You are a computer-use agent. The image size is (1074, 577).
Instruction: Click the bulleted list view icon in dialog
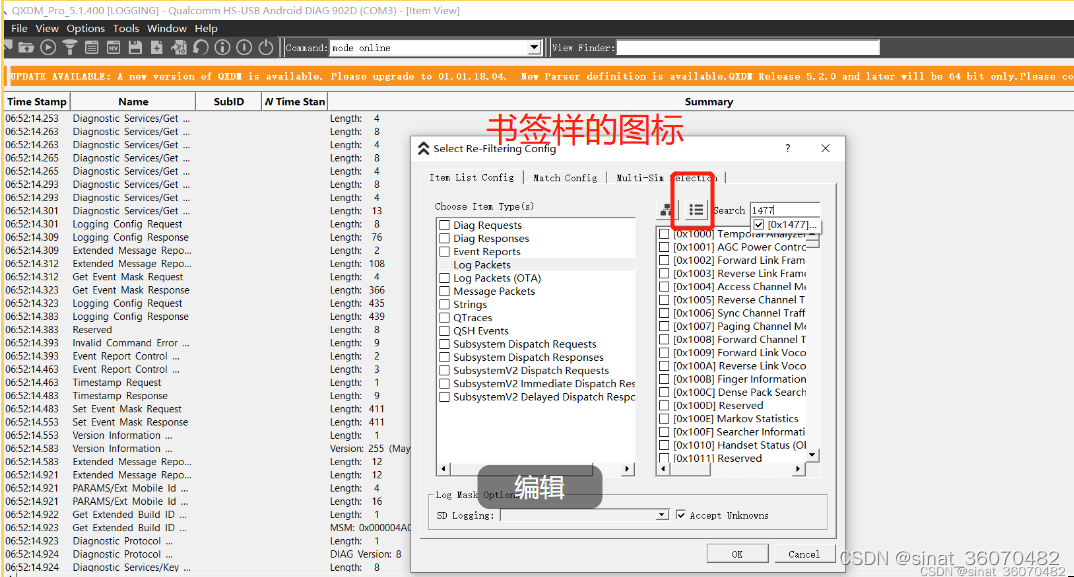pyautogui.click(x=696, y=210)
